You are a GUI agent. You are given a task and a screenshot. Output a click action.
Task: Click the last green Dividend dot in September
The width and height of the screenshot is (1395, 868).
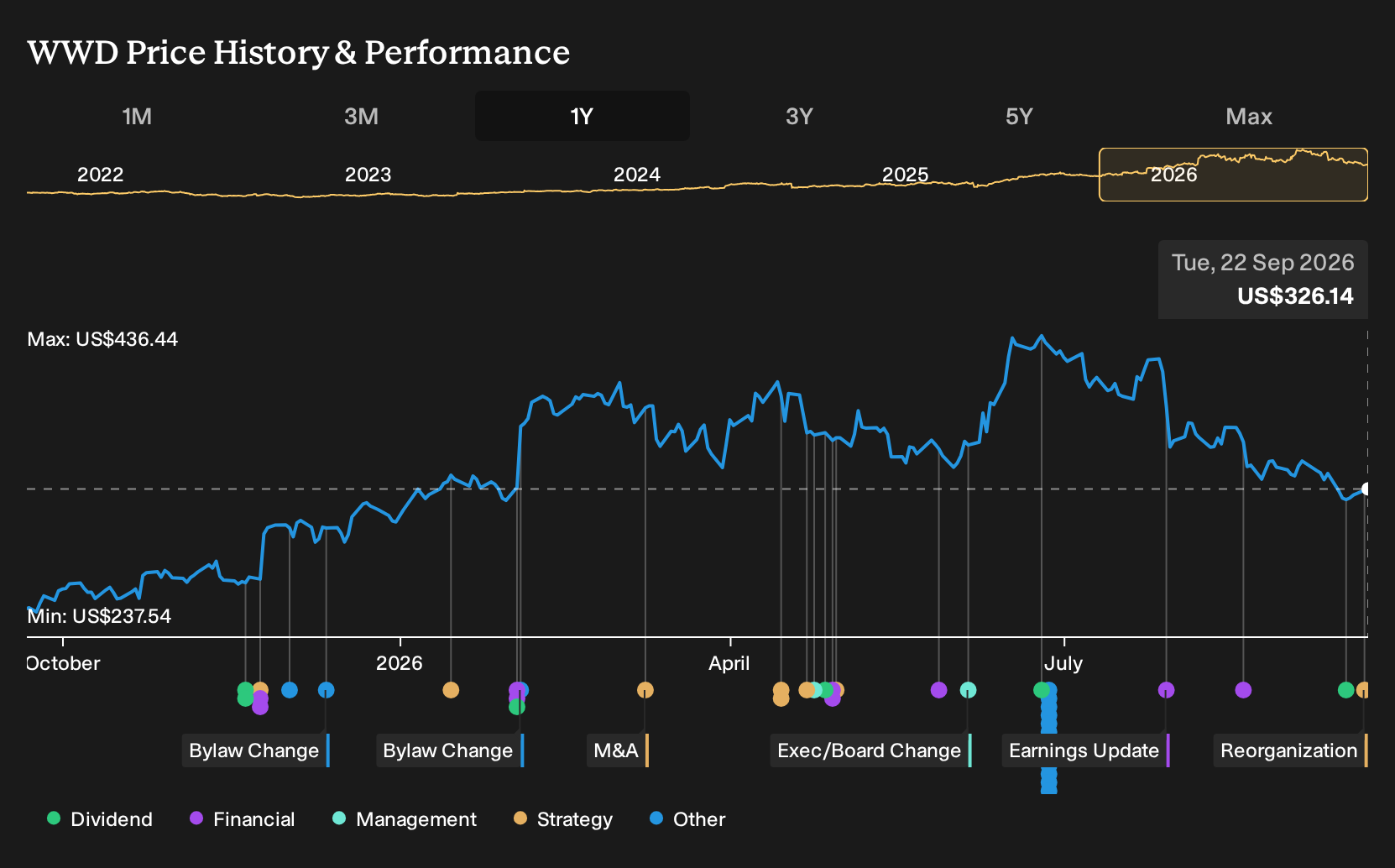click(1345, 690)
